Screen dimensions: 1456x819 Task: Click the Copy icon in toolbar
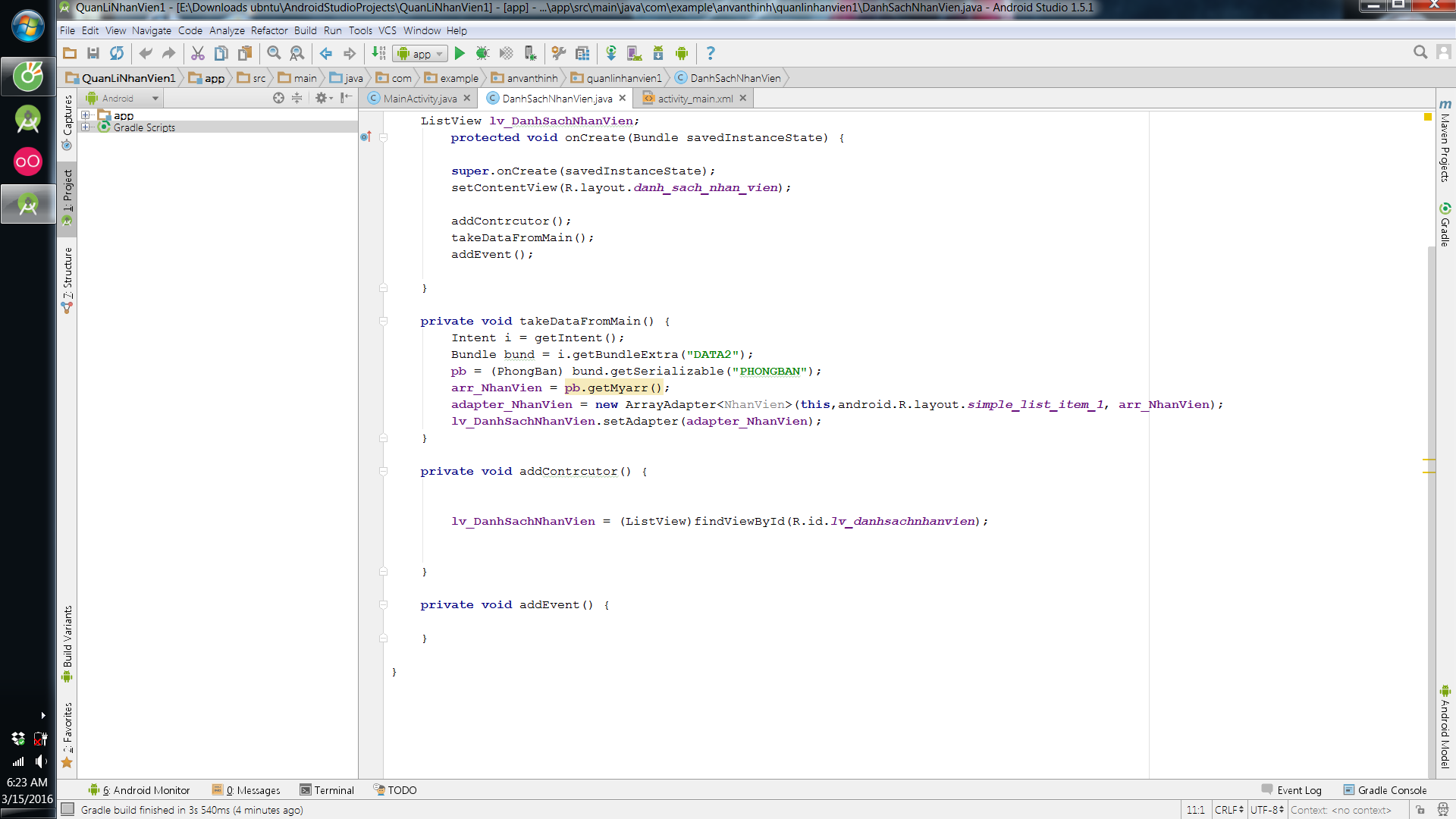coord(221,53)
